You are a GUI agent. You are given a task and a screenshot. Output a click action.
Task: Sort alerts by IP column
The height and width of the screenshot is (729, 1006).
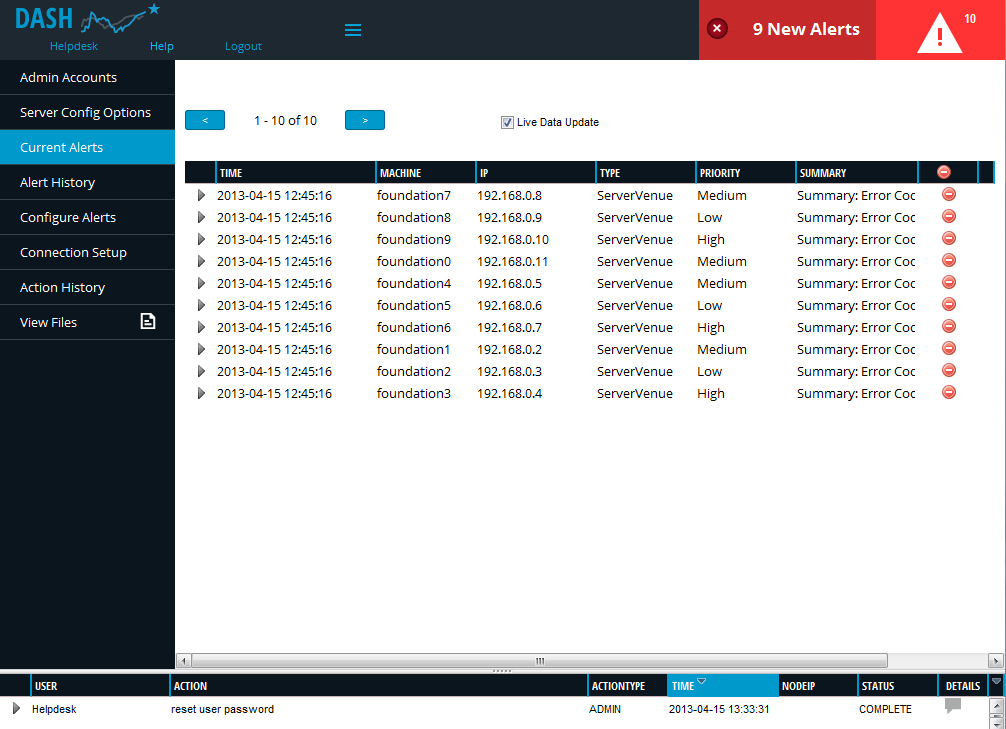pyautogui.click(x=536, y=173)
